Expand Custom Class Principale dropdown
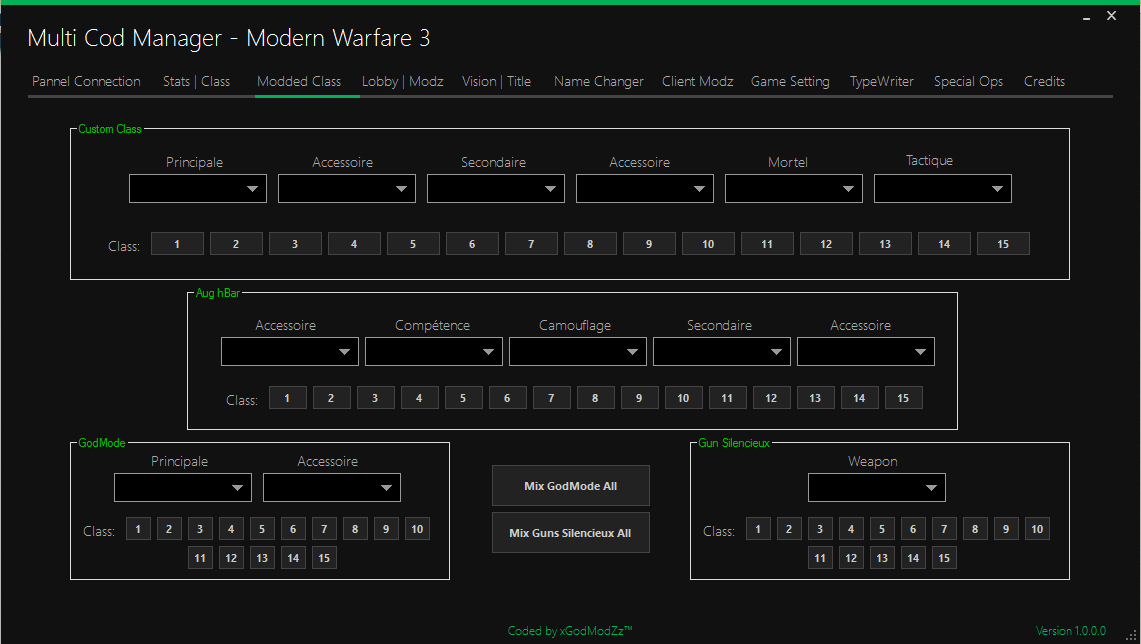Image resolution: width=1141 pixels, height=644 pixels. coord(198,188)
